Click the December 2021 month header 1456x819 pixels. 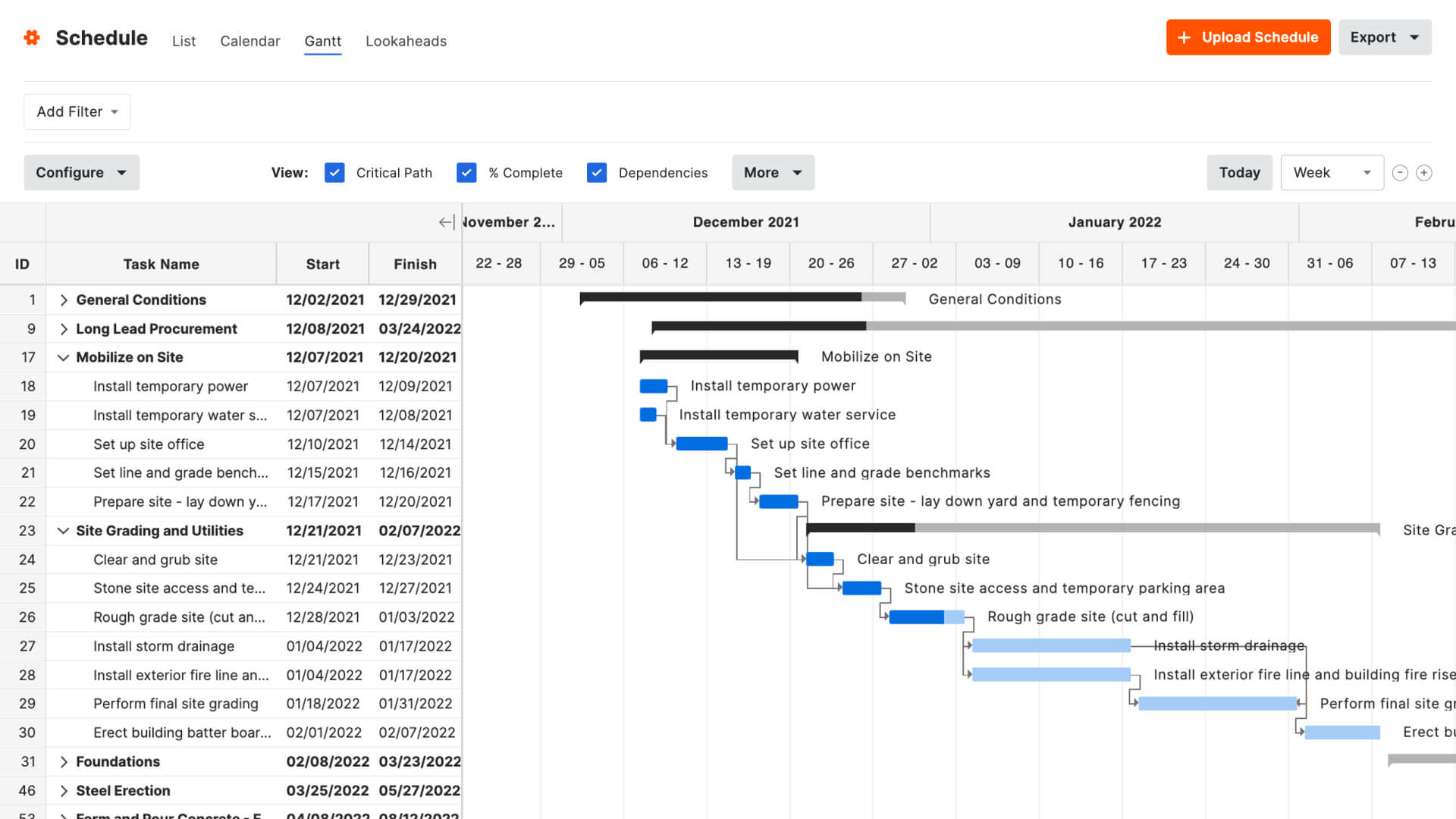(746, 222)
